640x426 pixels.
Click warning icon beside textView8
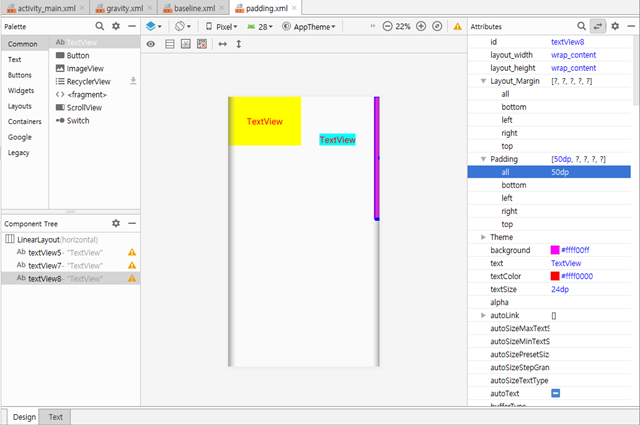pyautogui.click(x=132, y=279)
